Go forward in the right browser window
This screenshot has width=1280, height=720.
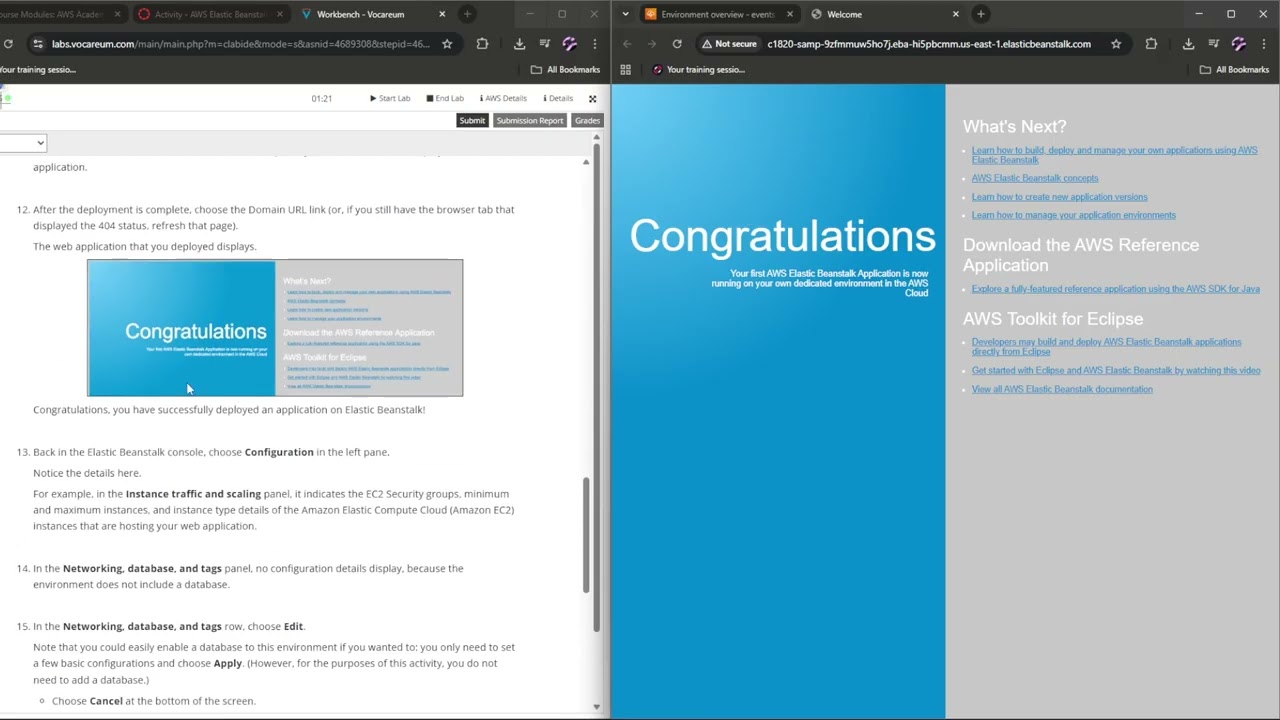click(x=651, y=44)
